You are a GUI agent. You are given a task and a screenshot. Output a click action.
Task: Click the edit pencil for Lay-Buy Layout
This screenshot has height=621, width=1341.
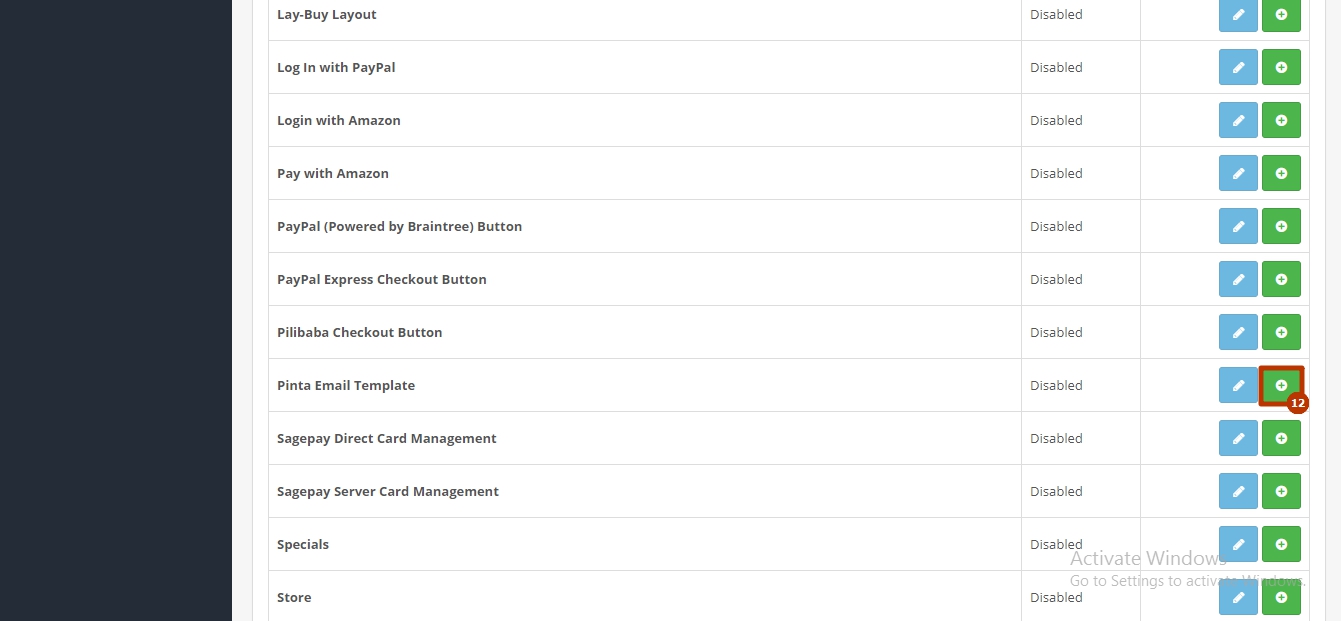pyautogui.click(x=1238, y=15)
